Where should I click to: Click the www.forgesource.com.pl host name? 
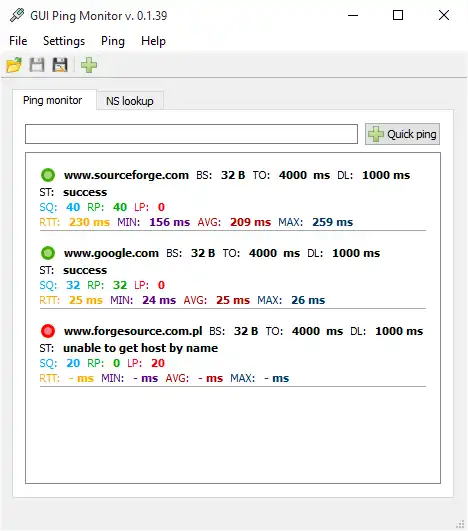click(133, 331)
